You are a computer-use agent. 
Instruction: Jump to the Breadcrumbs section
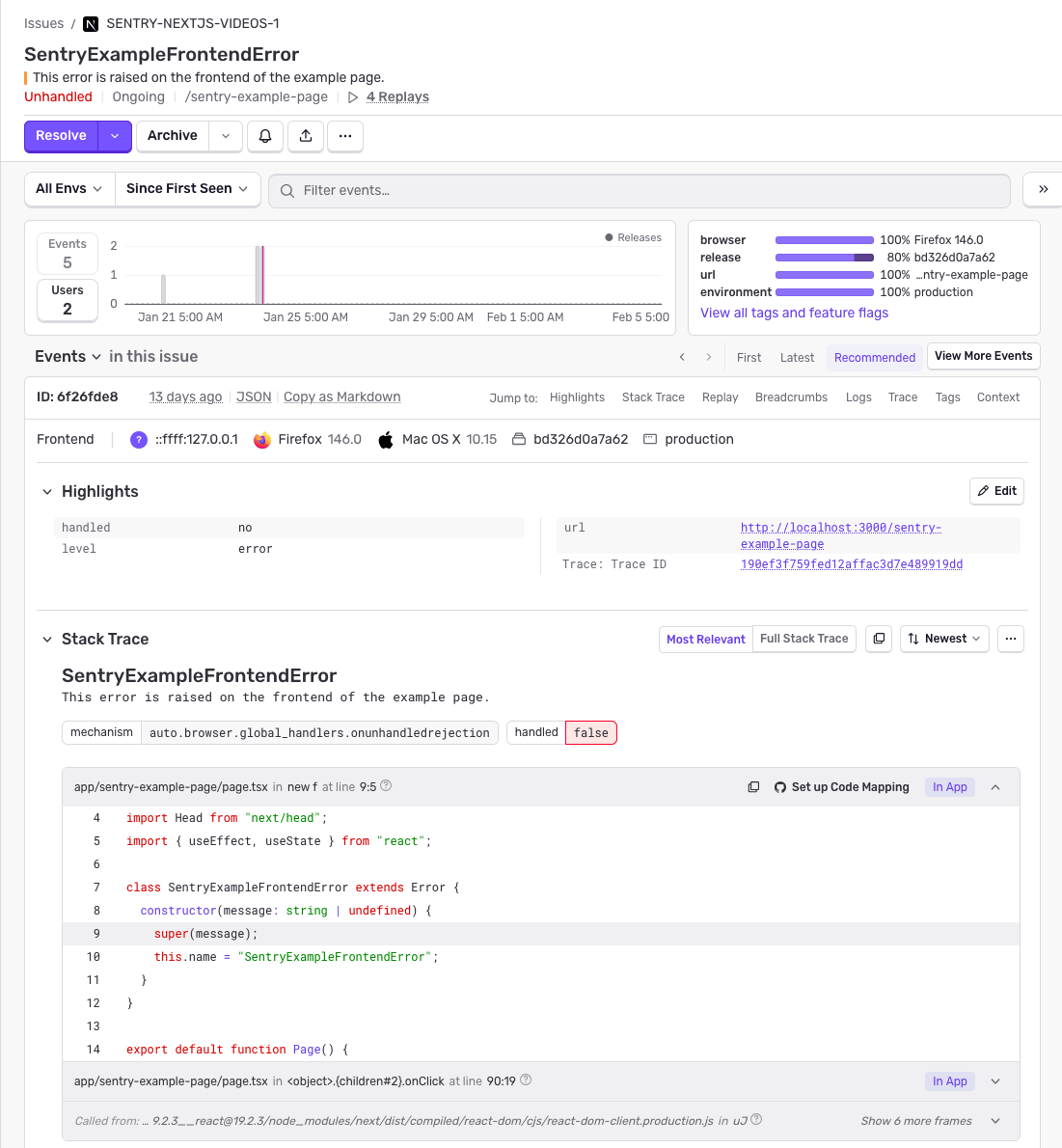(x=791, y=396)
